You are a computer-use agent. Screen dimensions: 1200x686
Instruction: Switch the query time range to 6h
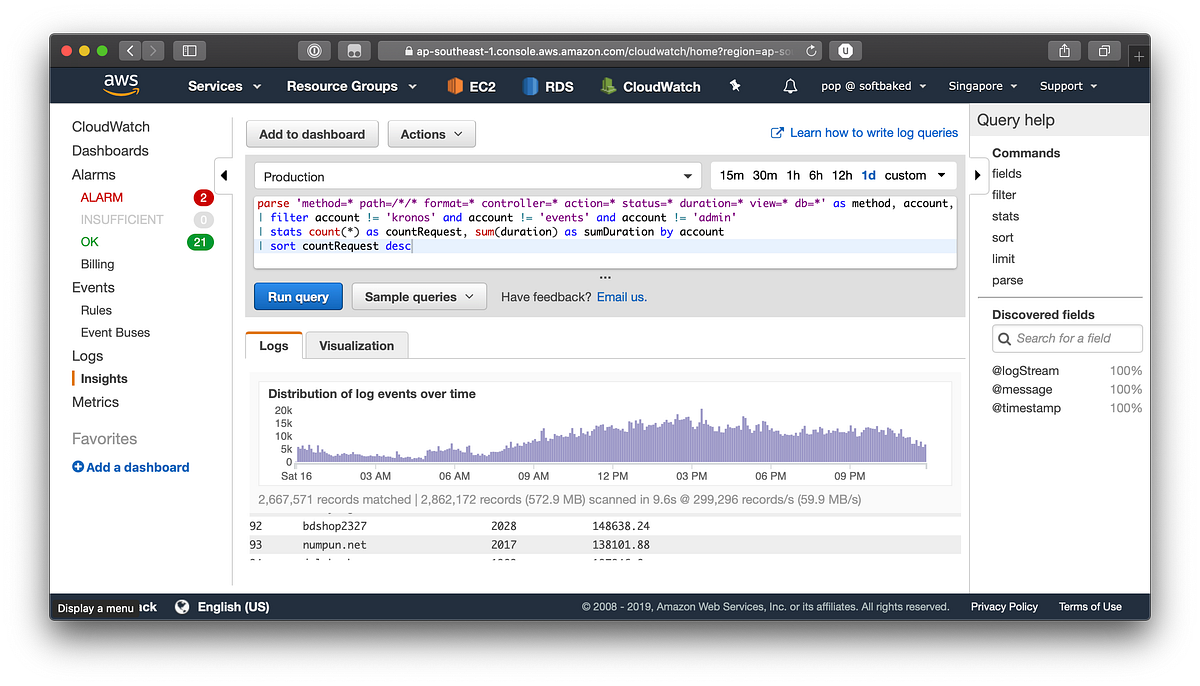(815, 174)
